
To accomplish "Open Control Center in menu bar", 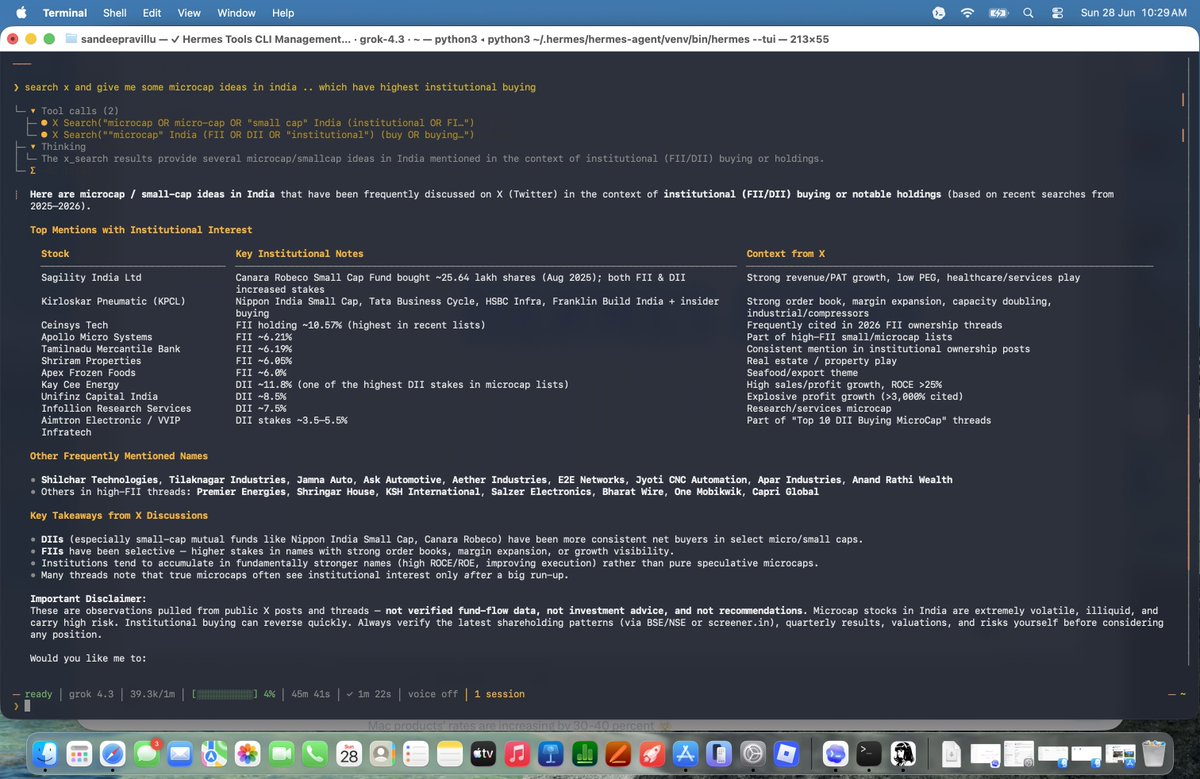I will 1058,13.
